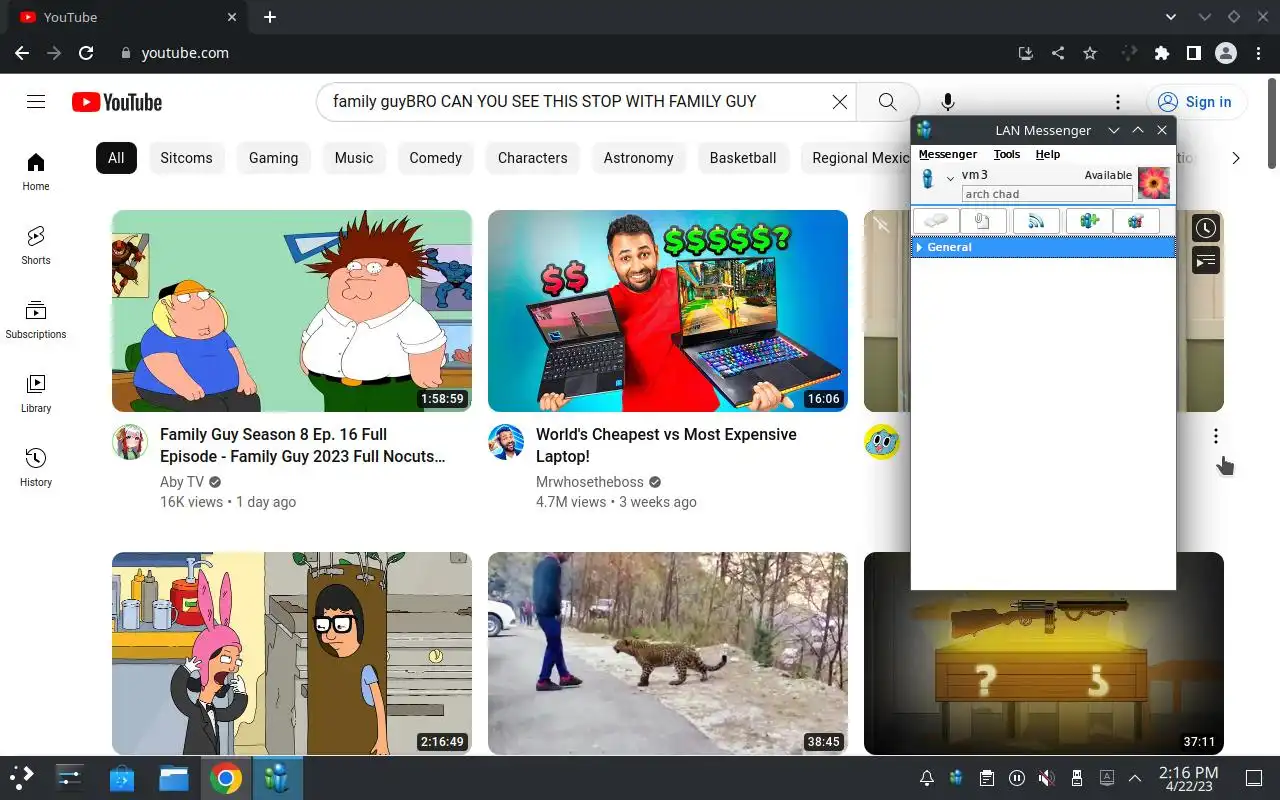Click the Add to queue icon on the video thumbnail
The image size is (1280, 800).
1206,260
